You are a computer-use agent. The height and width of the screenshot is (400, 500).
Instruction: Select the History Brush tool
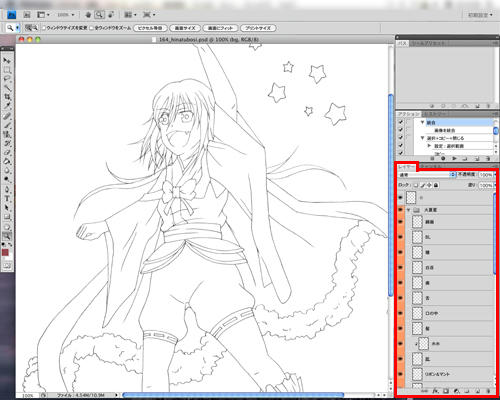(x=7, y=143)
